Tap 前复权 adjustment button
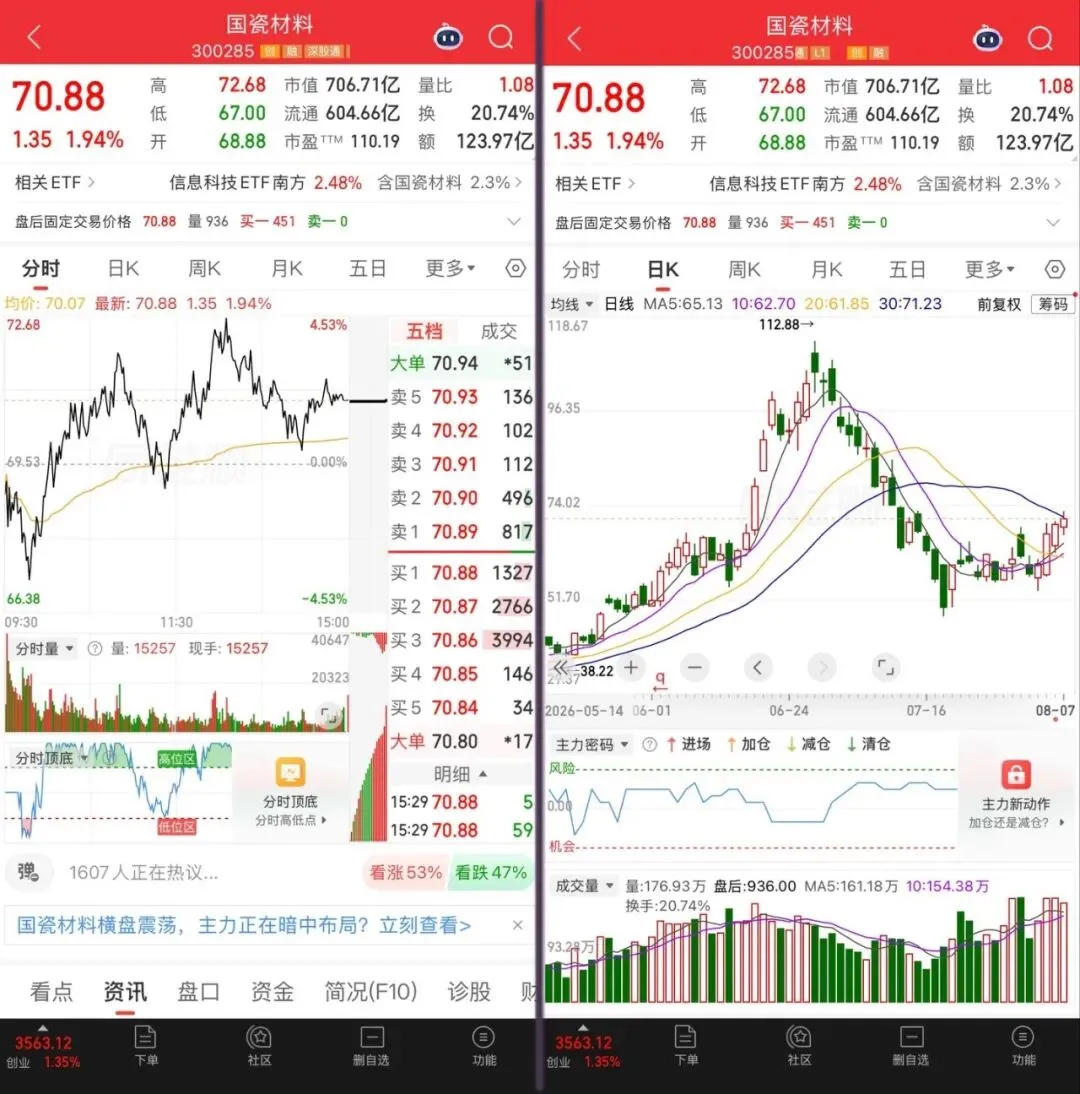 [998, 304]
